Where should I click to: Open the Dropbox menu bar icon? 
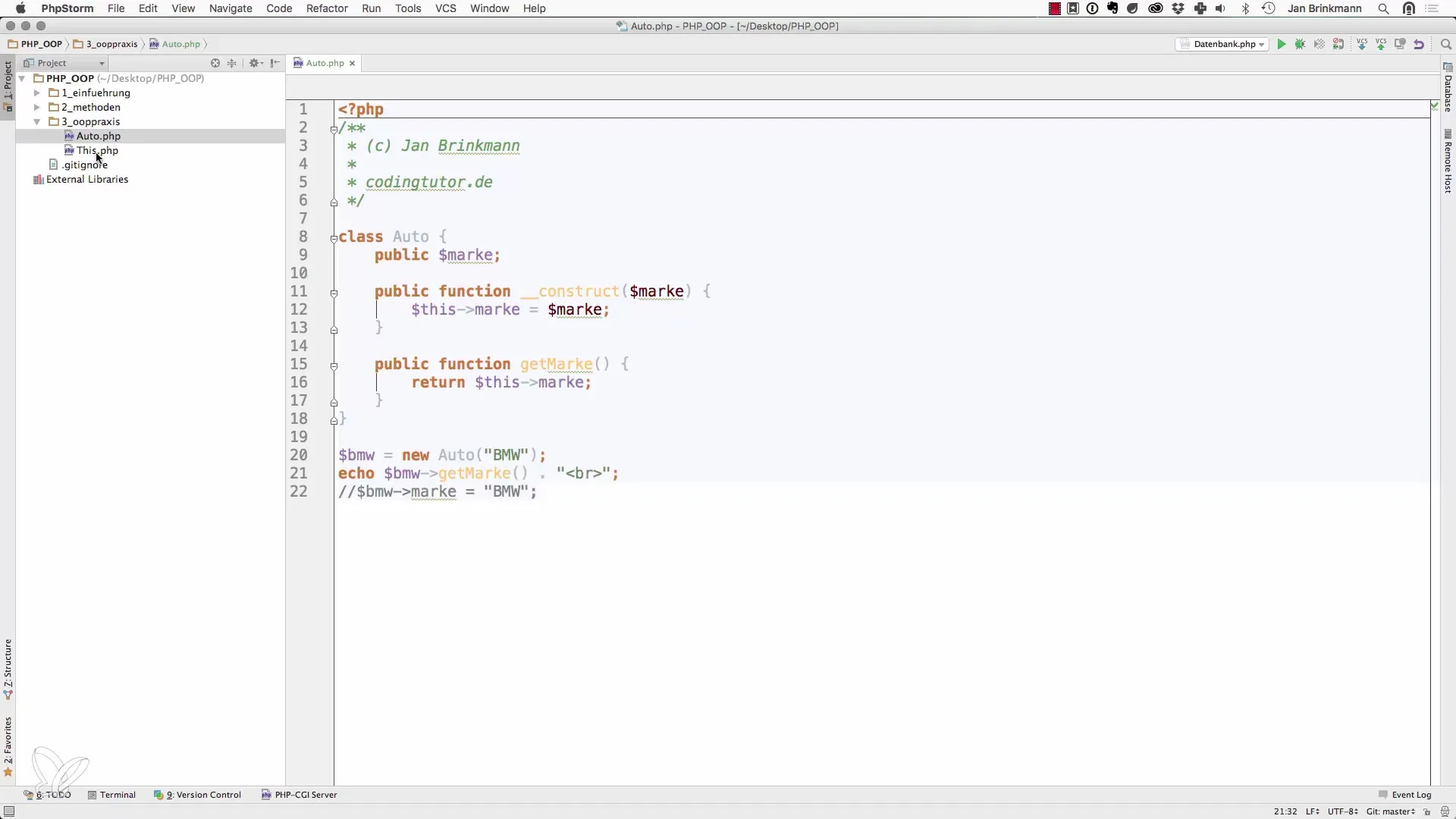pyautogui.click(x=1178, y=8)
